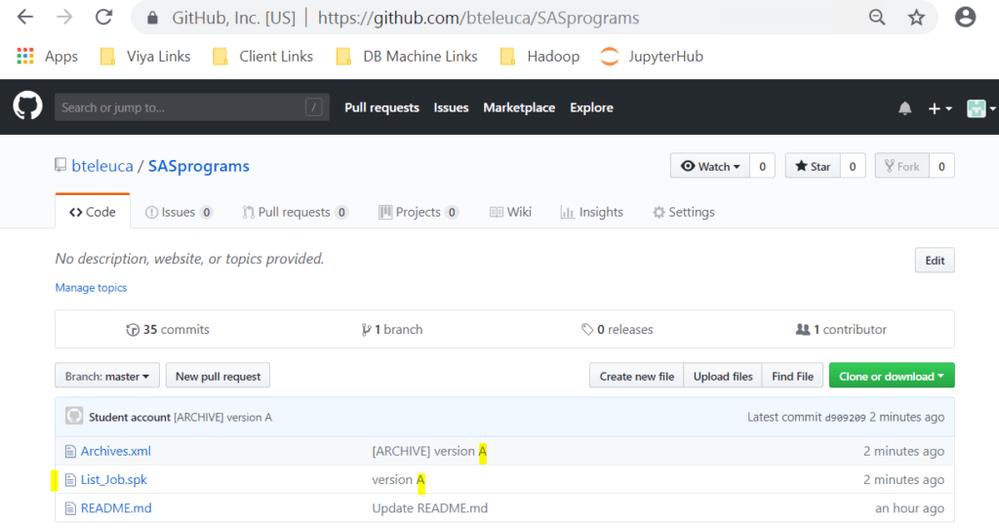Click the latest commit hash d909209

click(845, 417)
